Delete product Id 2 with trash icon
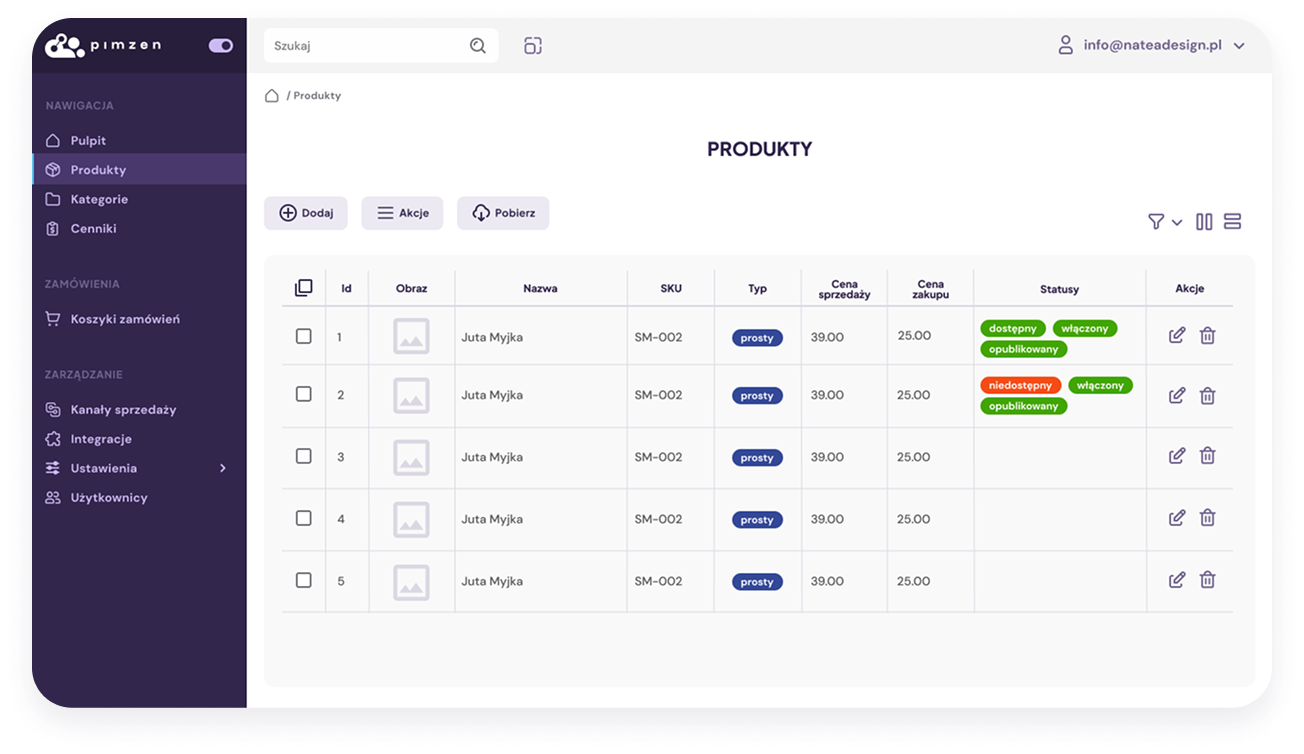This screenshot has height=754, width=1304. click(x=1207, y=395)
